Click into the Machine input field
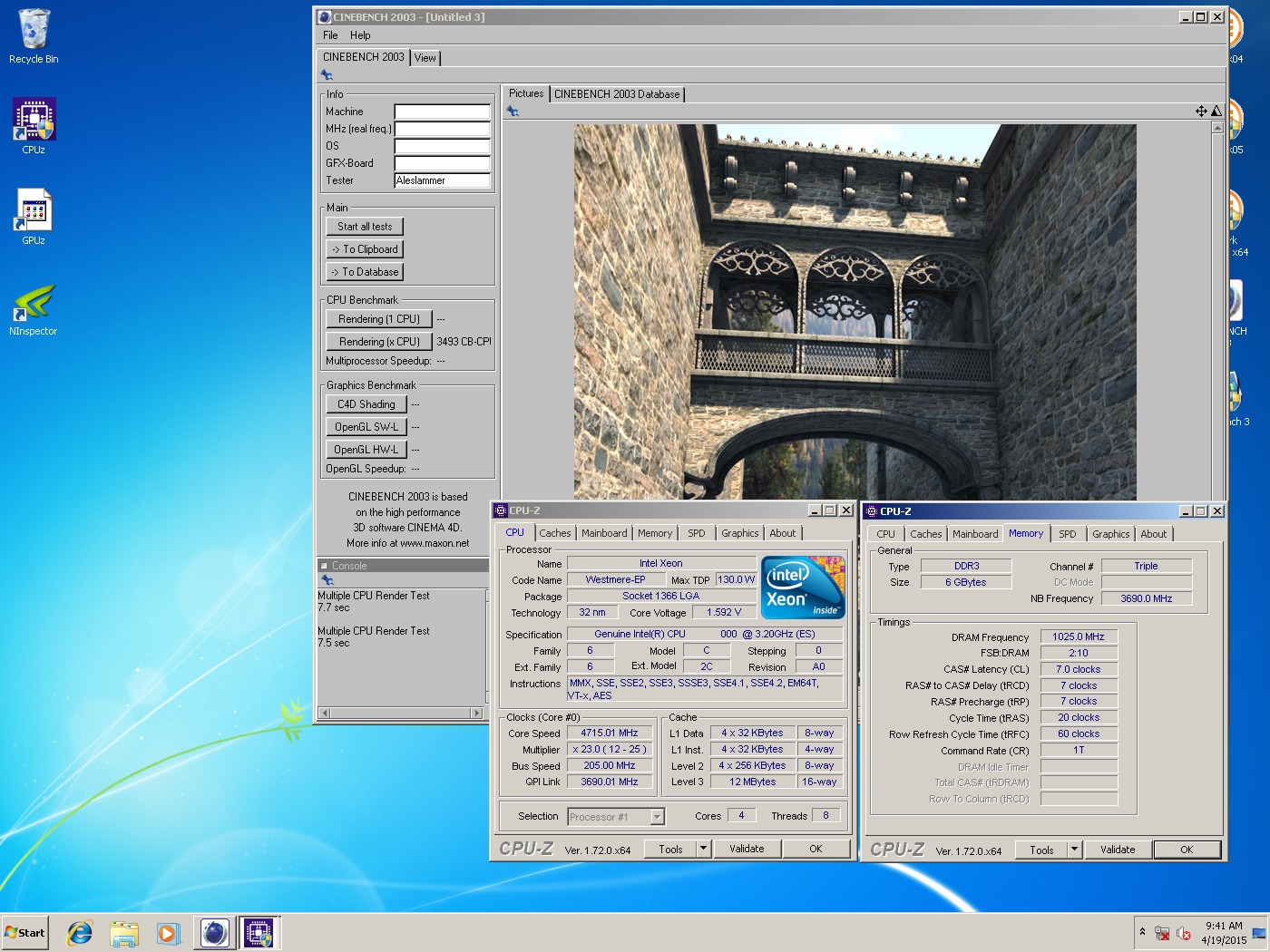1270x952 pixels. 443,112
